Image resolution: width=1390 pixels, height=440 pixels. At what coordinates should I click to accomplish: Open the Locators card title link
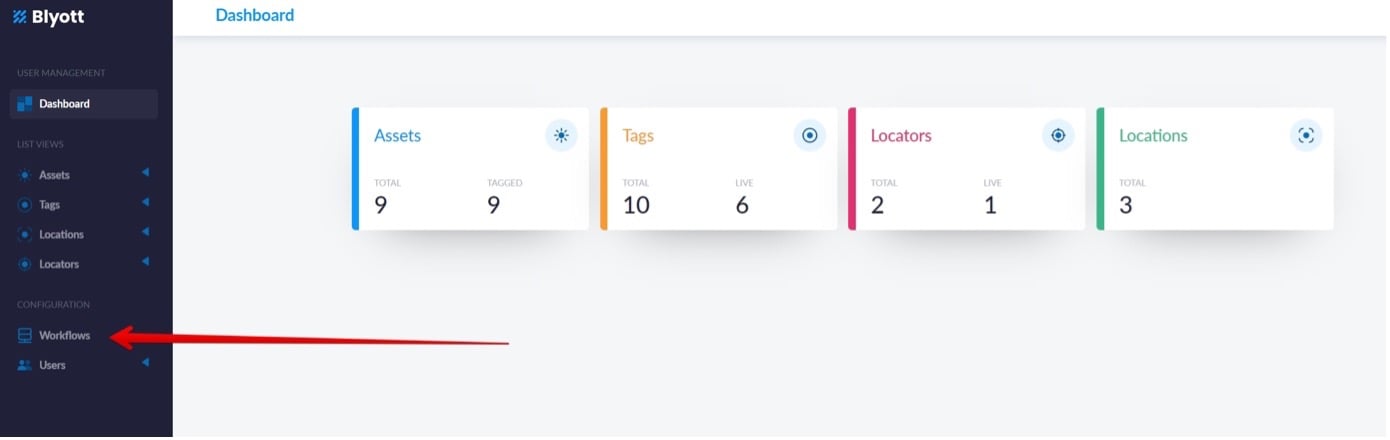pos(901,136)
